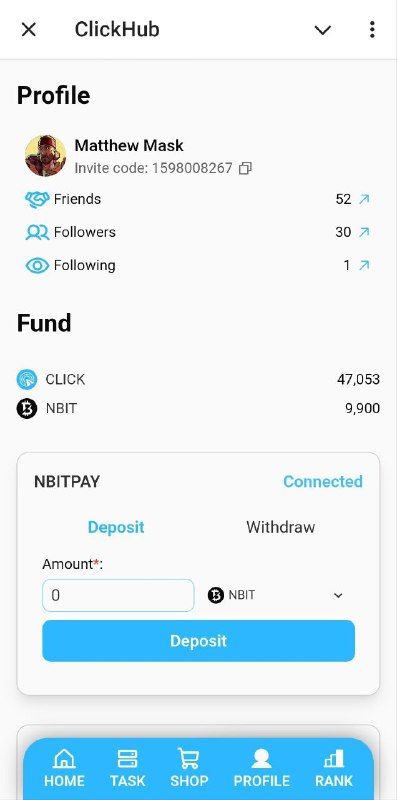The height and width of the screenshot is (800, 397).
Task: Click the Connected status link
Action: click(x=323, y=482)
